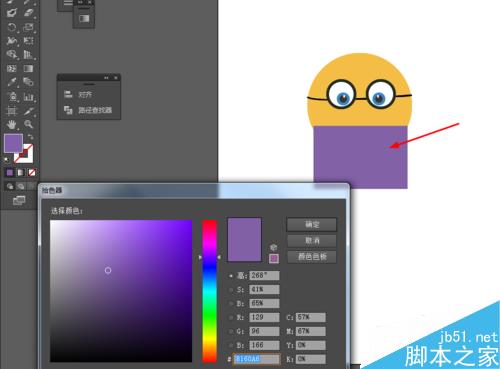This screenshot has height=369, width=500.
Task: Close the Align/Pathfinder panel group
Action: point(116,78)
